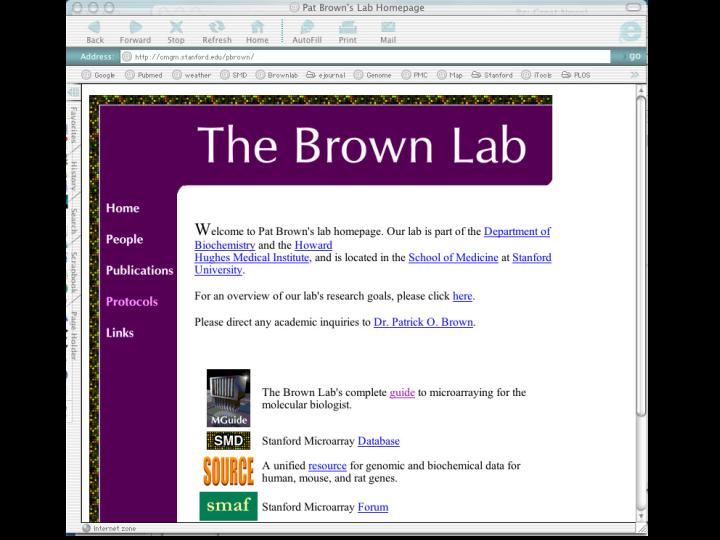Open People in the lab sidebar
This screenshot has width=720, height=540.
pos(124,239)
